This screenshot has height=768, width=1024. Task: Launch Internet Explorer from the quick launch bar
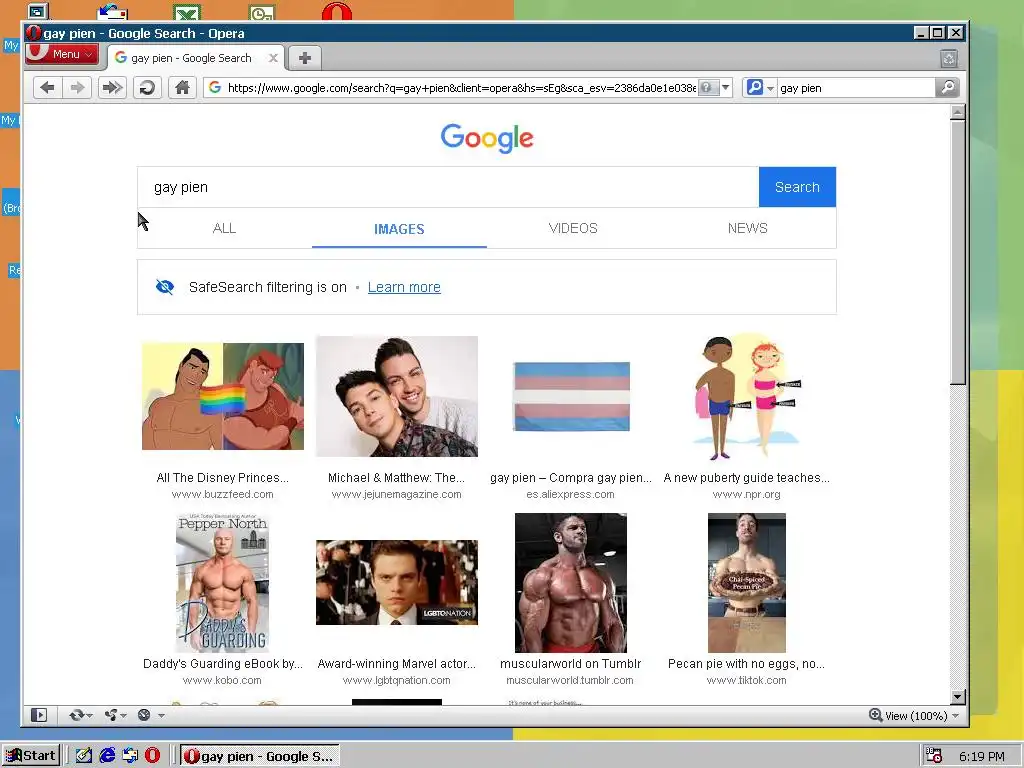pyautogui.click(x=107, y=756)
